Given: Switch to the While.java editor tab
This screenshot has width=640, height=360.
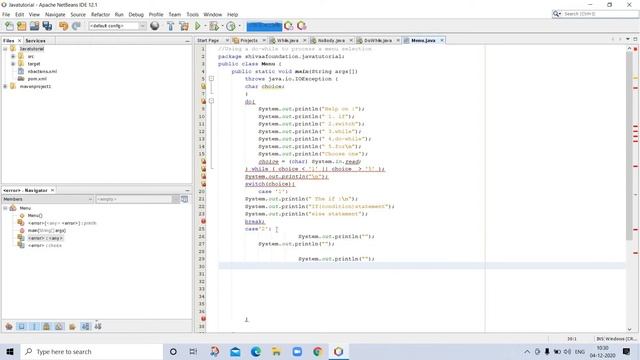Looking at the screenshot, I should [288, 40].
